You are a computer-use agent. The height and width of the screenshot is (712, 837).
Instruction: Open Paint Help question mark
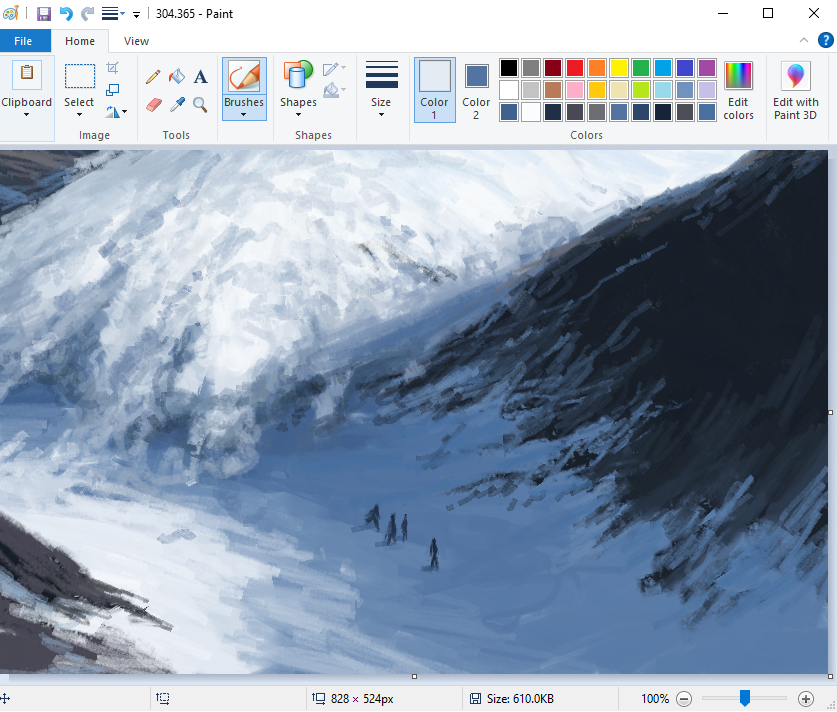(825, 40)
